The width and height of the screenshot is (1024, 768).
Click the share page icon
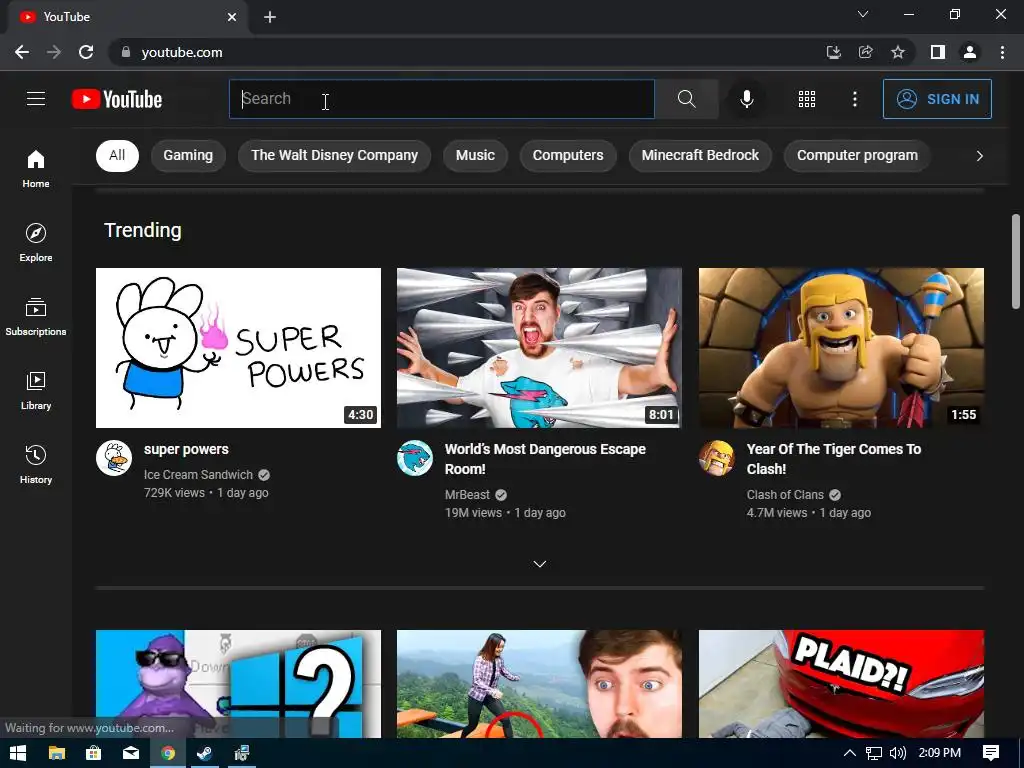[x=865, y=52]
